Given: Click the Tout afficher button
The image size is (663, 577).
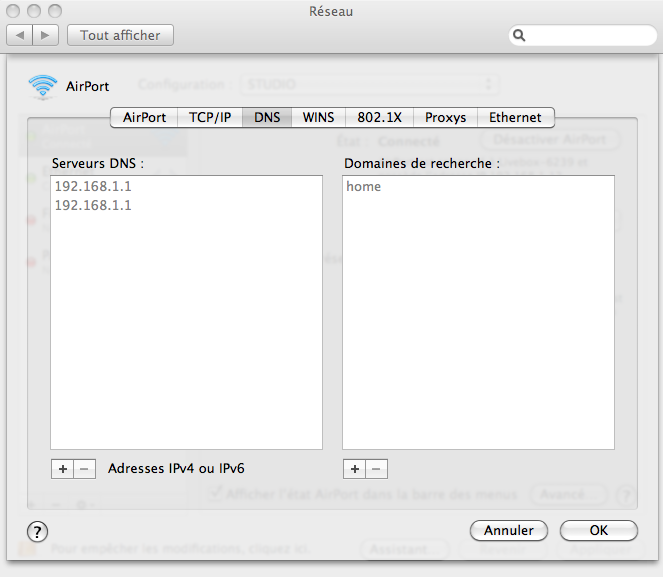Looking at the screenshot, I should point(120,35).
